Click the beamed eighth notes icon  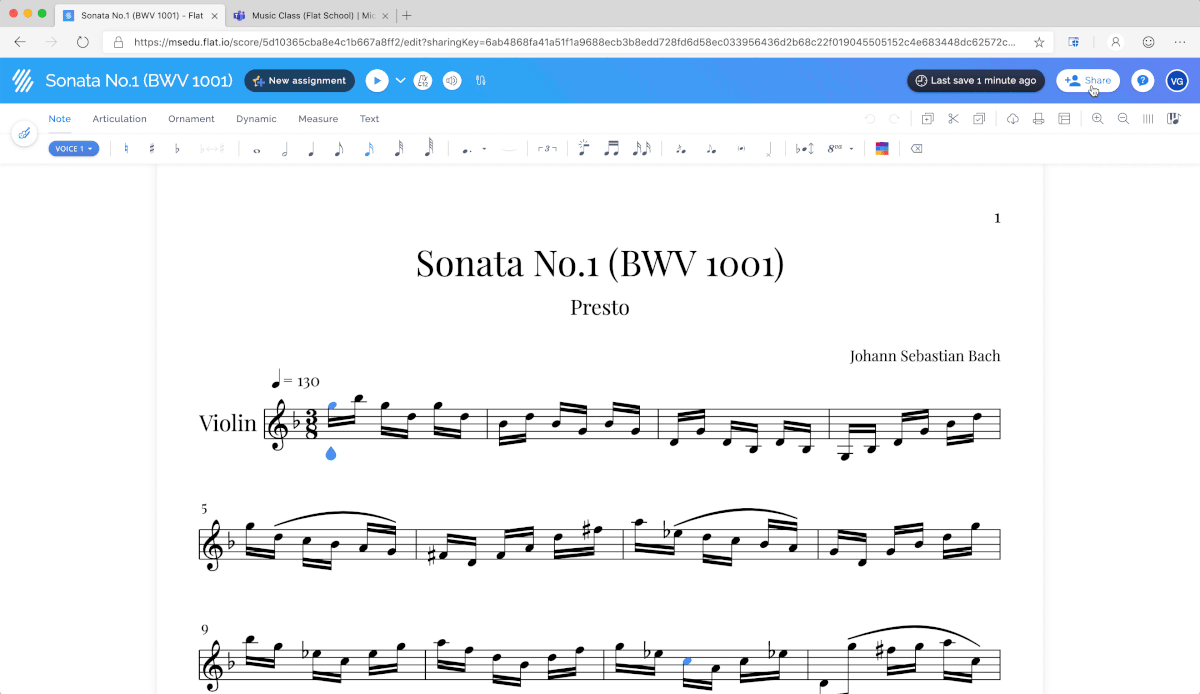point(612,149)
